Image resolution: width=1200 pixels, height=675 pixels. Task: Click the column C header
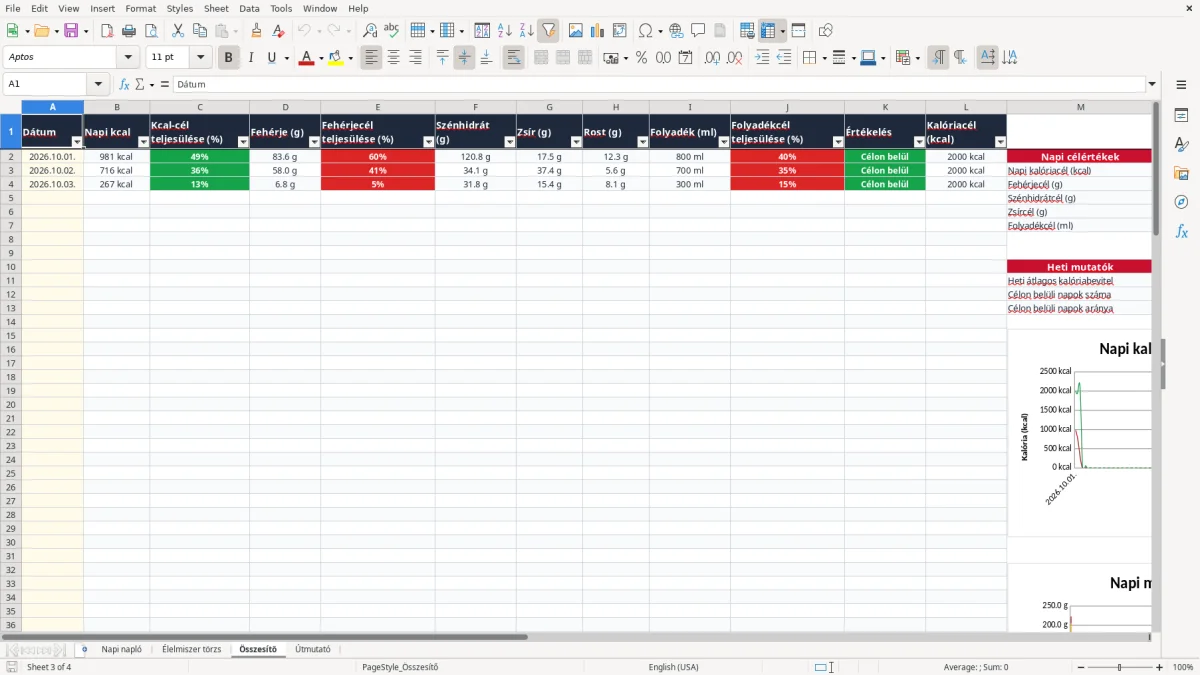point(199,107)
